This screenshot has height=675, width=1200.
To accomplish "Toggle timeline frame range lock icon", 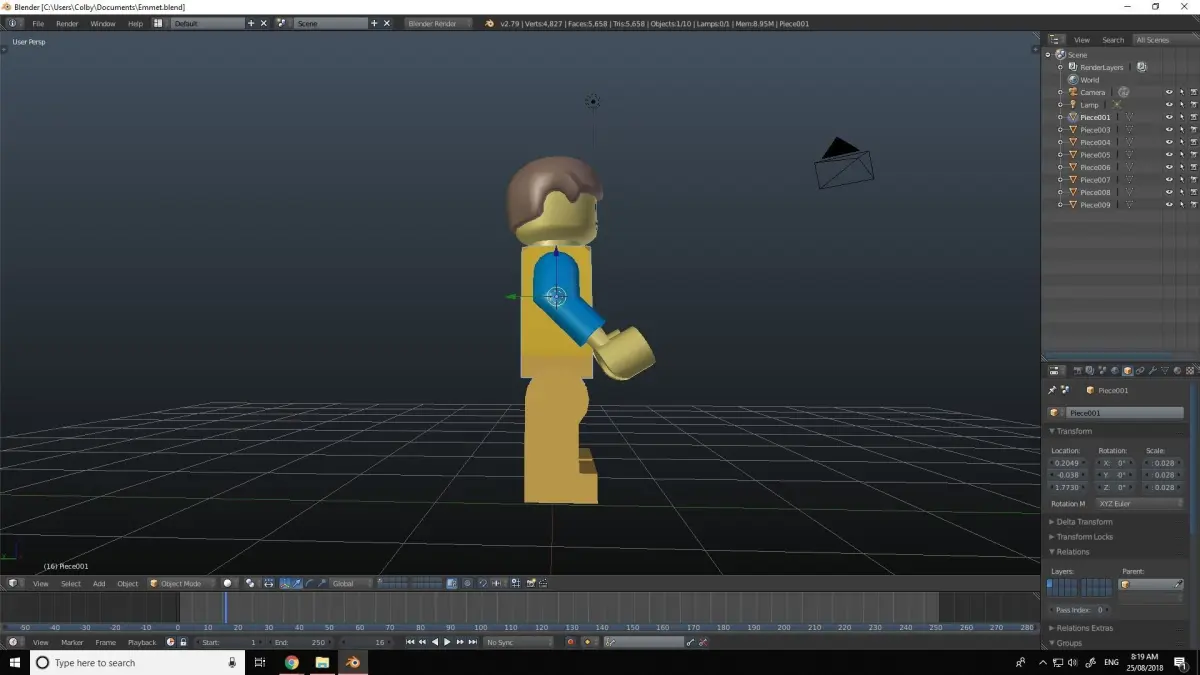I will (184, 642).
